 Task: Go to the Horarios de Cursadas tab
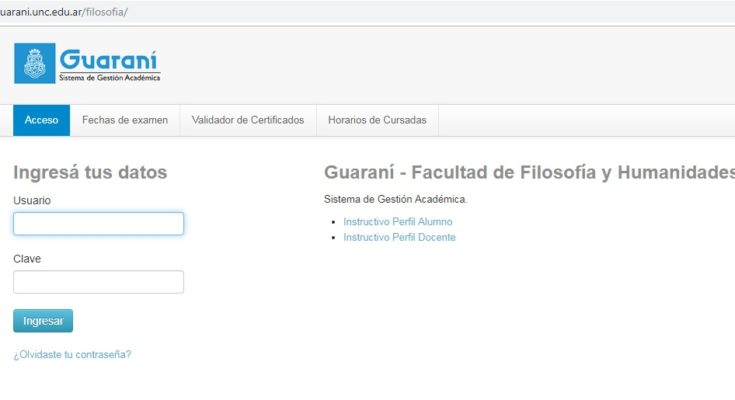pos(377,120)
